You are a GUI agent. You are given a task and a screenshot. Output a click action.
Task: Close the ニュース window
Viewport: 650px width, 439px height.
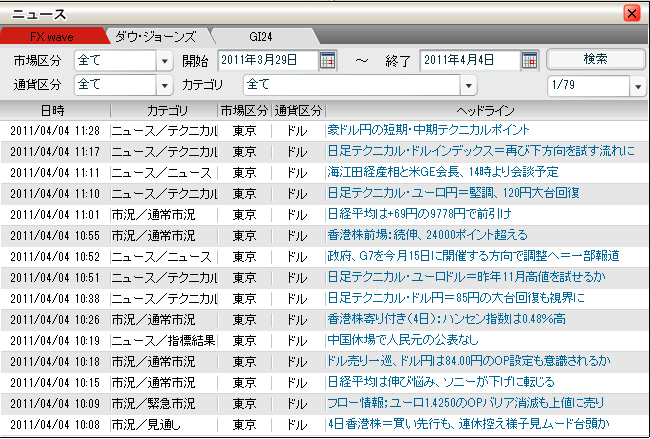pos(632,13)
